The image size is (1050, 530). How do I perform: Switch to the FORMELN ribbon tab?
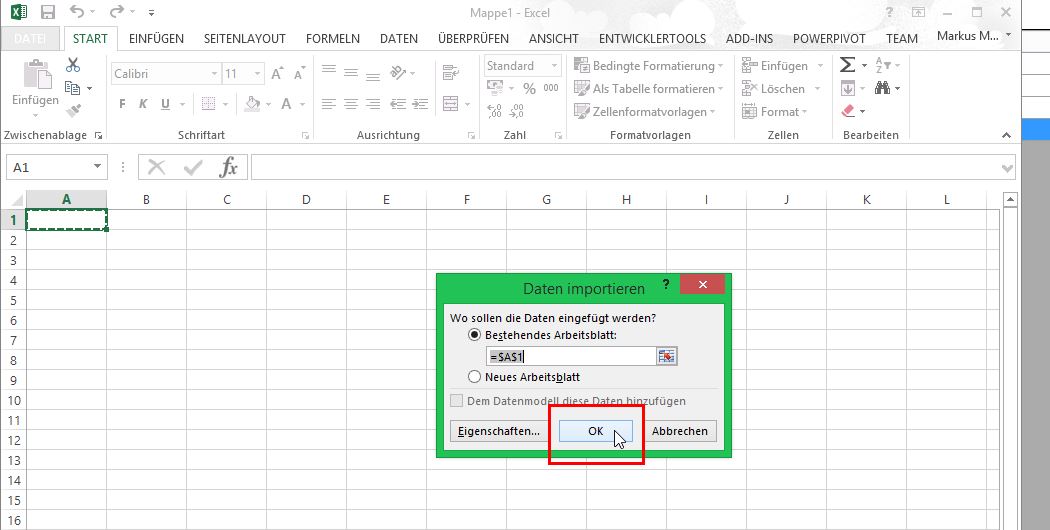click(332, 38)
